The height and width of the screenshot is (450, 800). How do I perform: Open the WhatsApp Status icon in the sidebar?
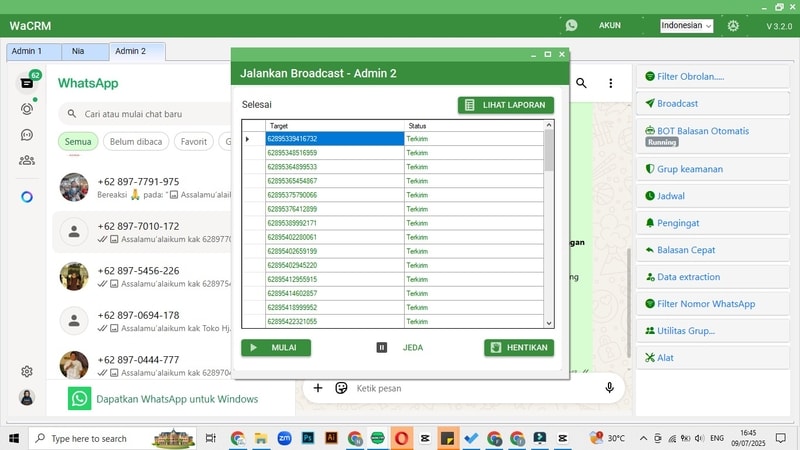point(27,109)
